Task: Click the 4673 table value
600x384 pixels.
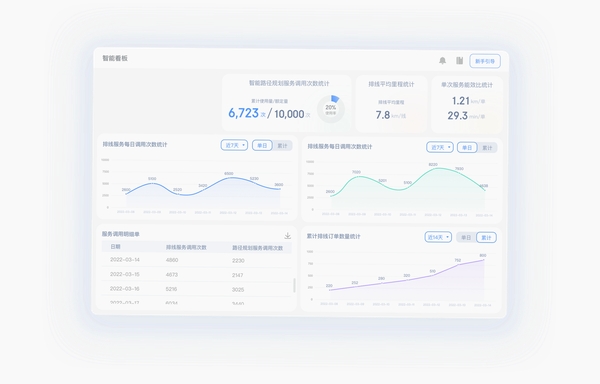Action: [172, 275]
